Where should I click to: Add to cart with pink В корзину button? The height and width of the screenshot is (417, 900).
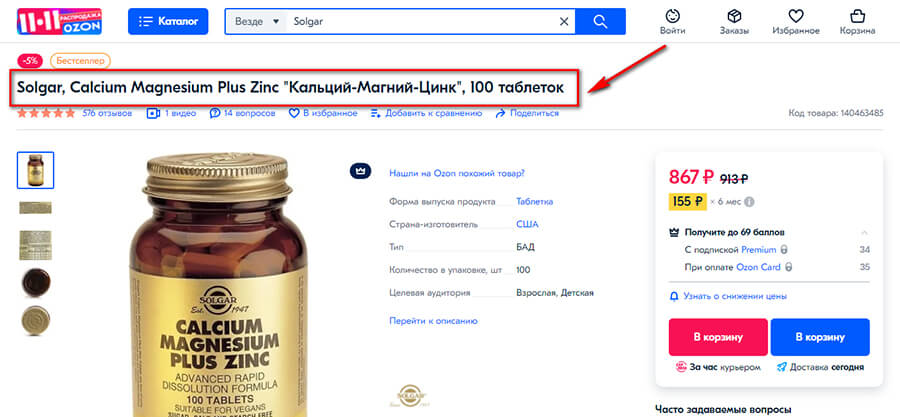[x=718, y=337]
